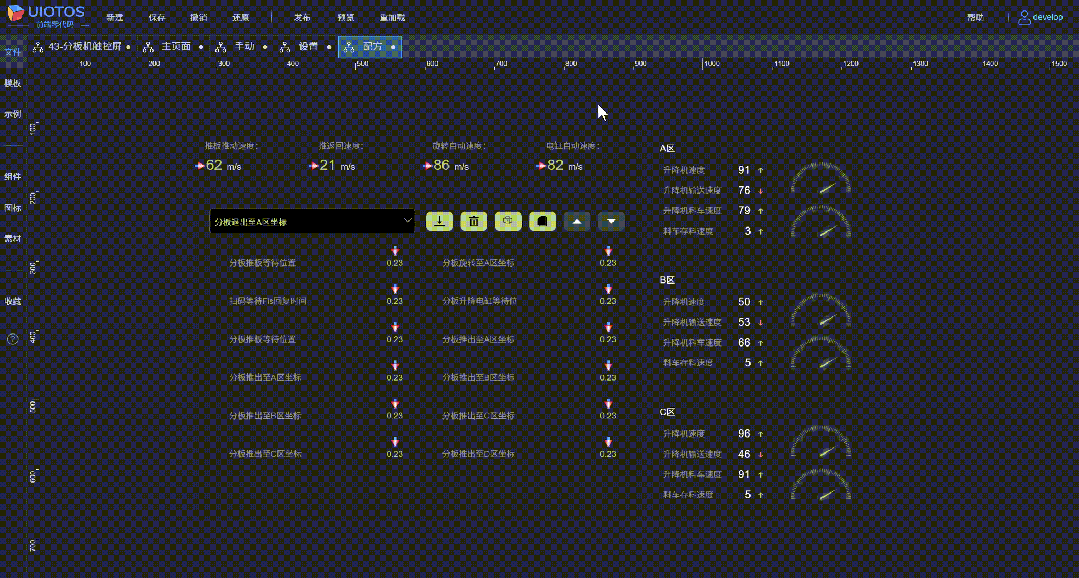Click the B区 value 50
Viewport: 1079px width, 578px height.
(744, 302)
